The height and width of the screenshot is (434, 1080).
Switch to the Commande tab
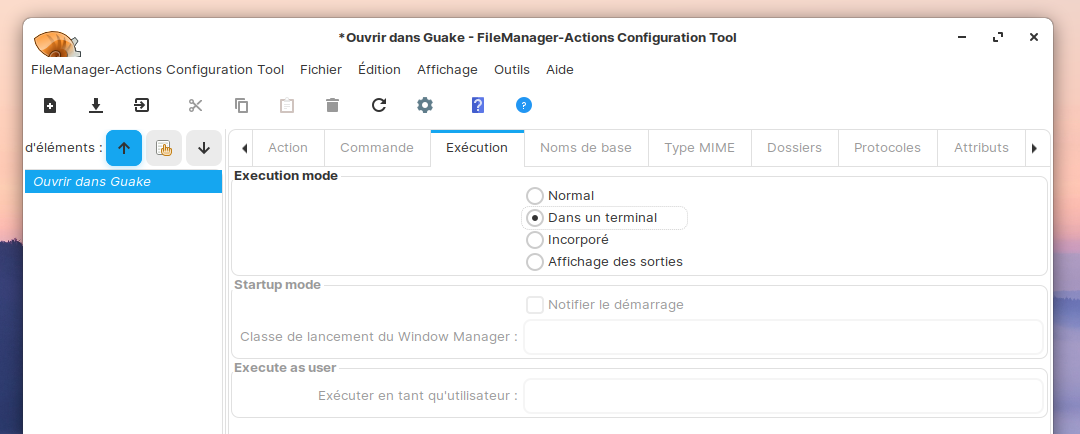point(377,148)
